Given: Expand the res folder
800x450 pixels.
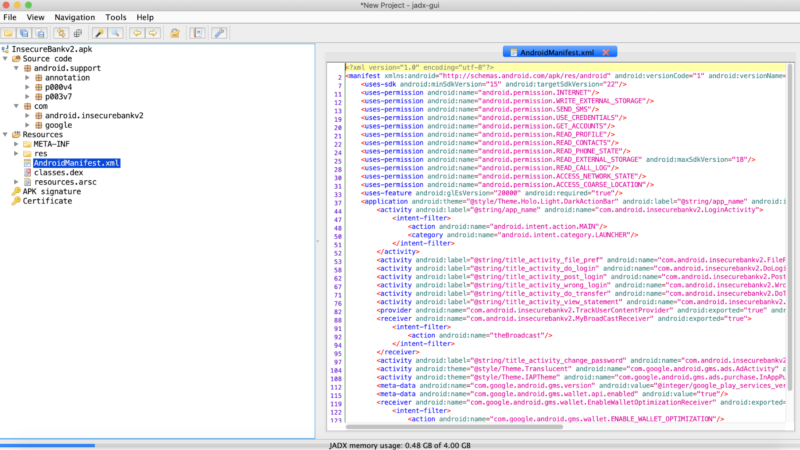Looking at the screenshot, I should (x=16, y=154).
